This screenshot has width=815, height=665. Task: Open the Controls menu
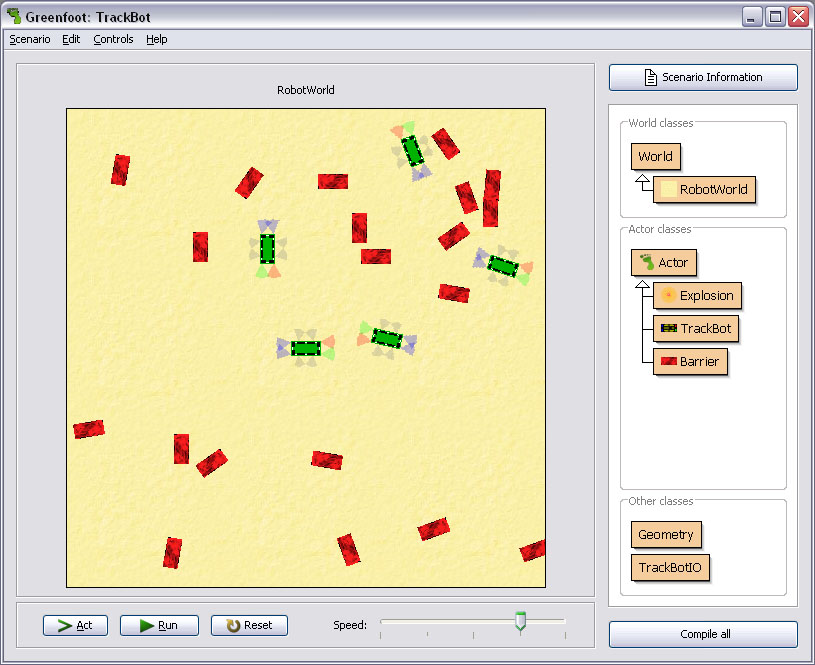click(113, 40)
